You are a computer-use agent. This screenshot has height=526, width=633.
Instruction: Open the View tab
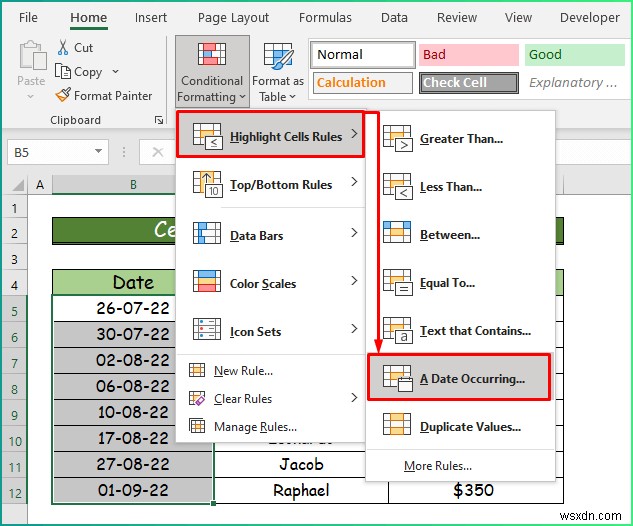[518, 18]
